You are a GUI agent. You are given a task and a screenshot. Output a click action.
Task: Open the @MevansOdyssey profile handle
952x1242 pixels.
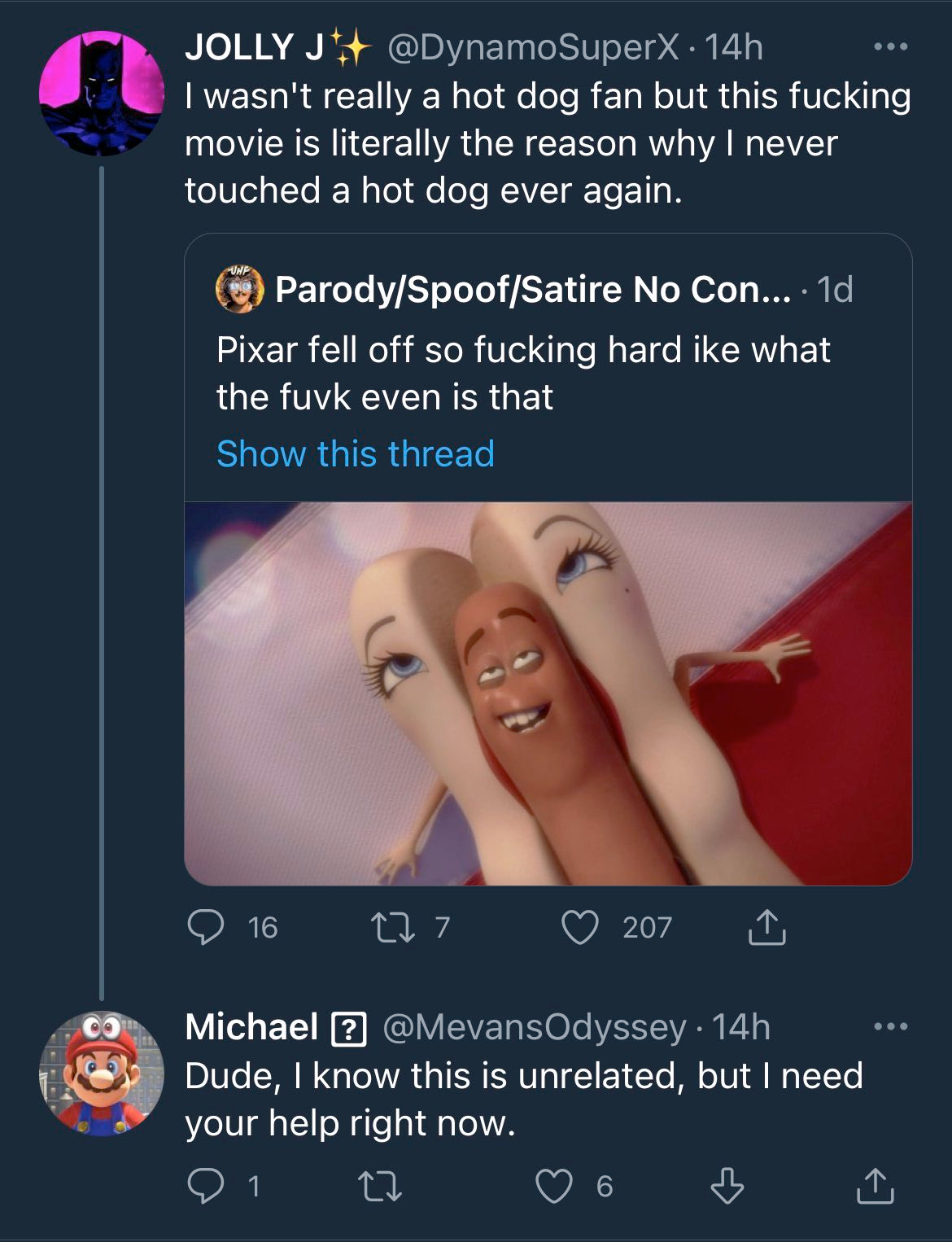pyautogui.click(x=534, y=1027)
